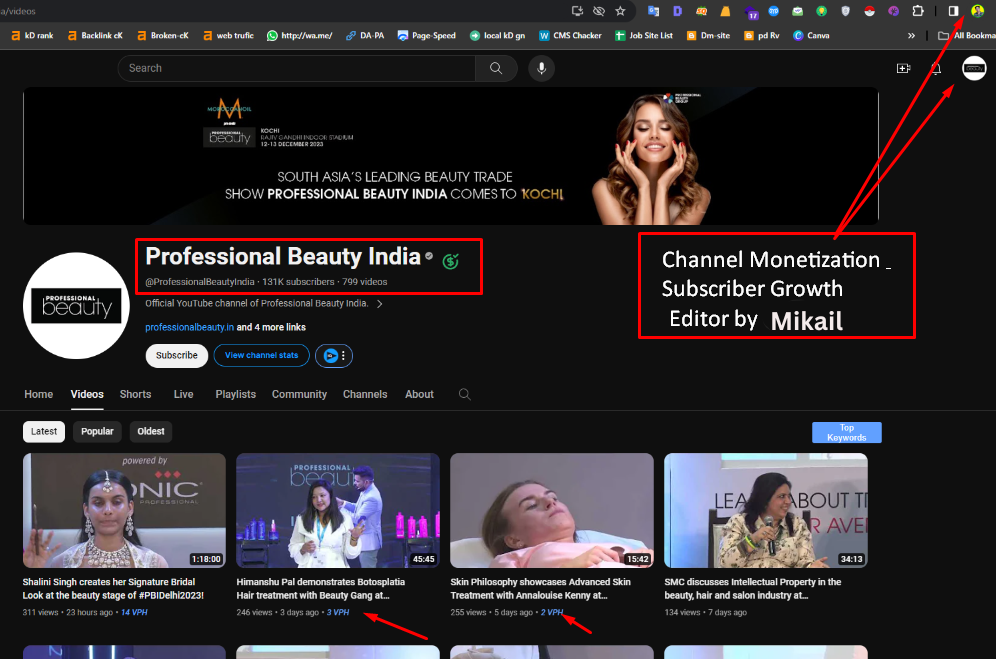Select the Popular sort chip
Screen dimensions: 996x659
pos(97,432)
